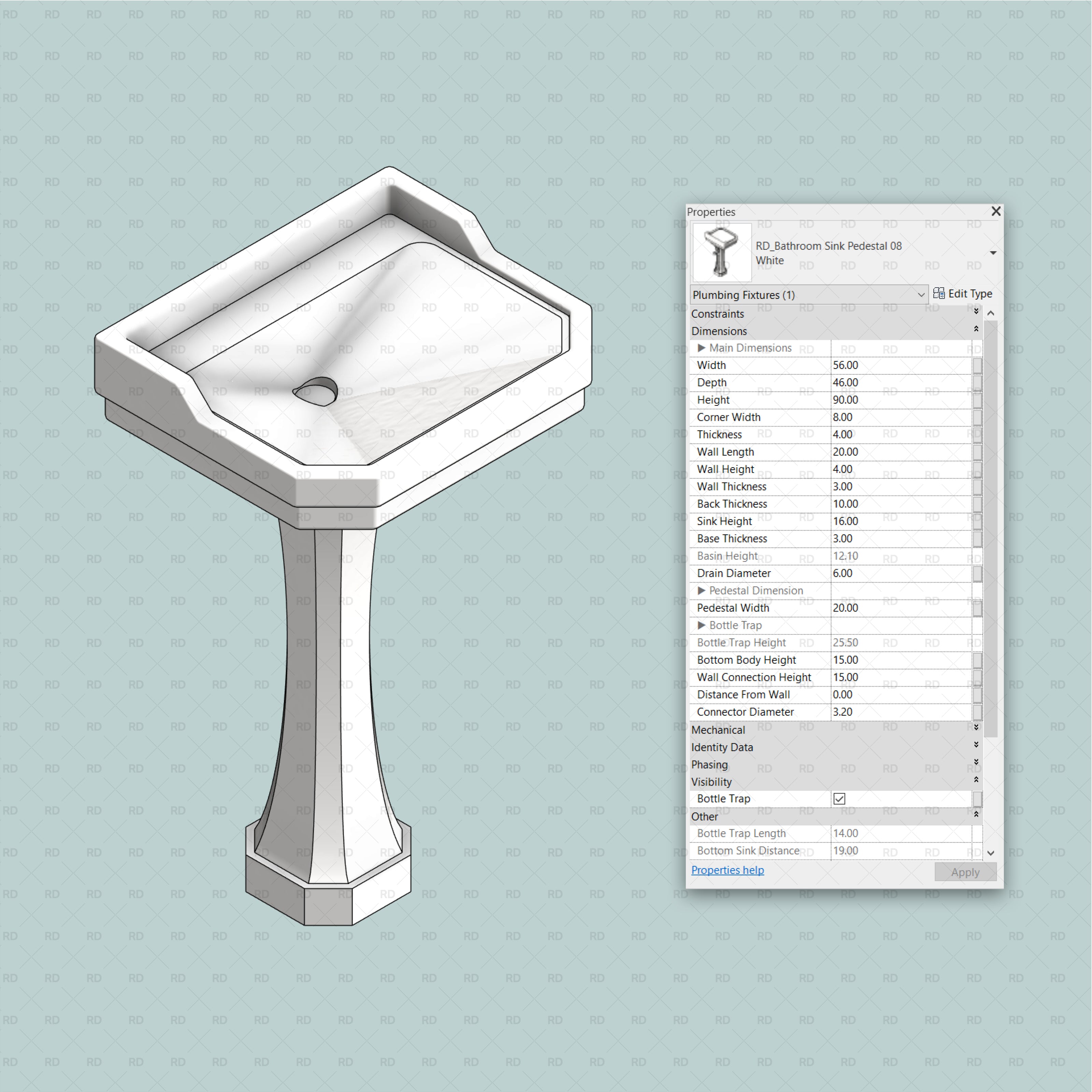Click the Apply button
The height and width of the screenshot is (1092, 1092).
tap(965, 872)
